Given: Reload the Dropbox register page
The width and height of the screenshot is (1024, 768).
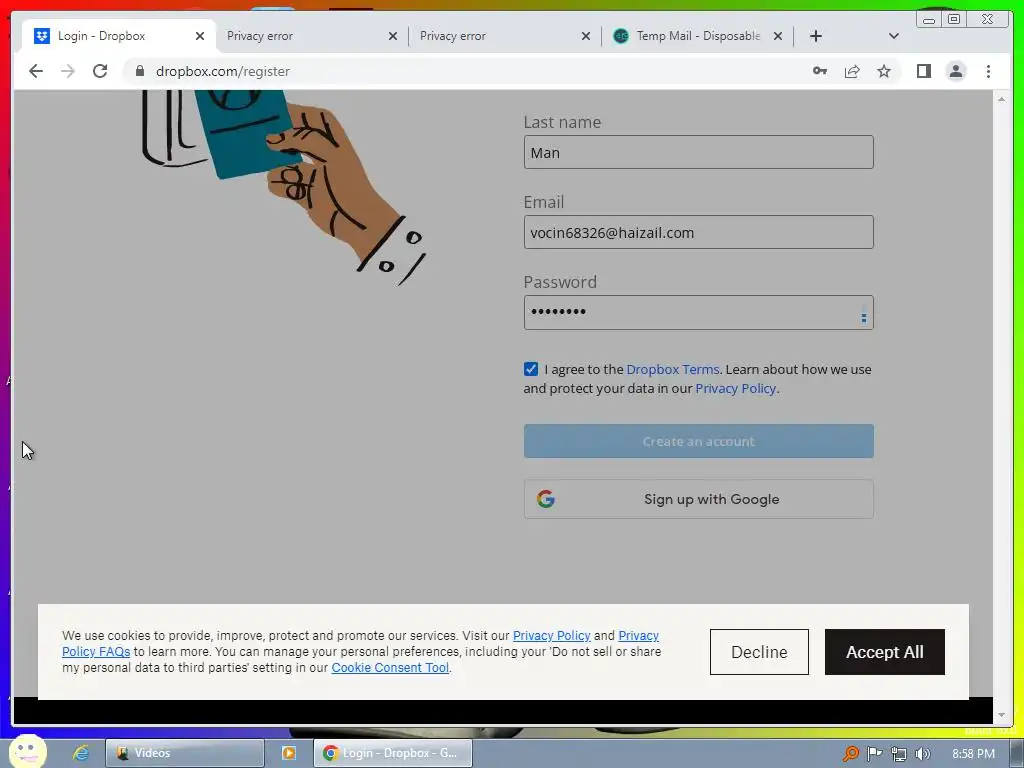Looking at the screenshot, I should pyautogui.click(x=100, y=71).
